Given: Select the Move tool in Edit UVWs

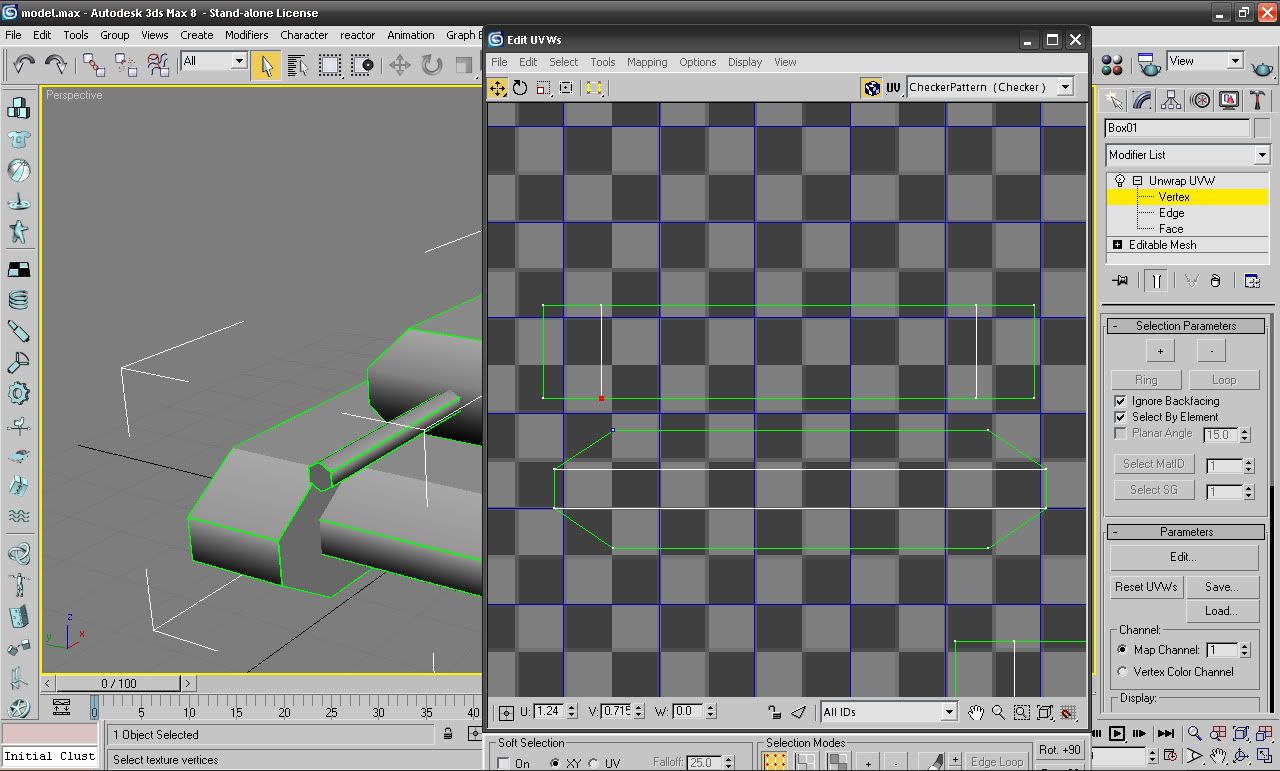Looking at the screenshot, I should (x=497, y=88).
